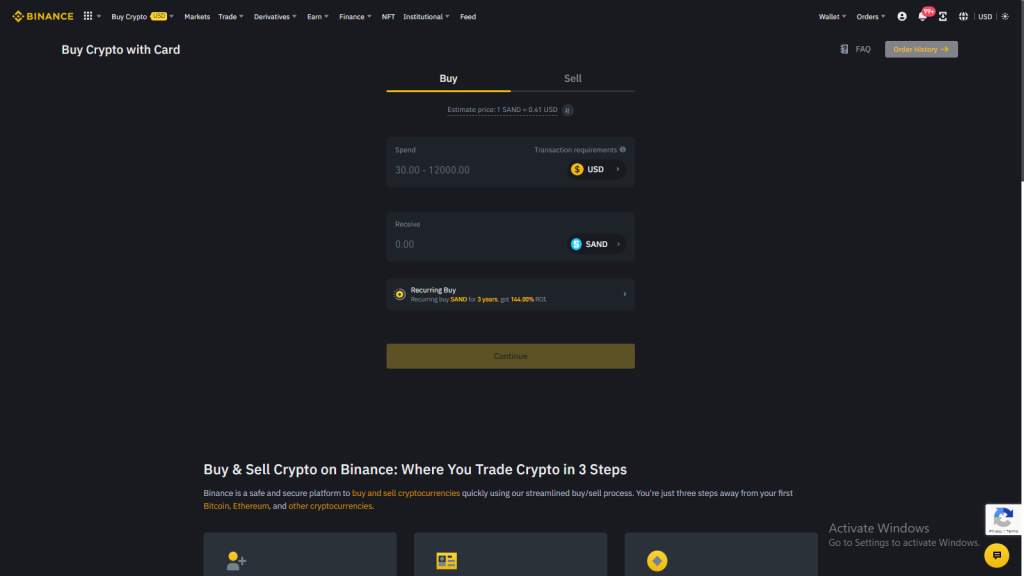Screen dimensions: 1024x576
Task: Open the USD currency selector
Action: [x=594, y=169]
